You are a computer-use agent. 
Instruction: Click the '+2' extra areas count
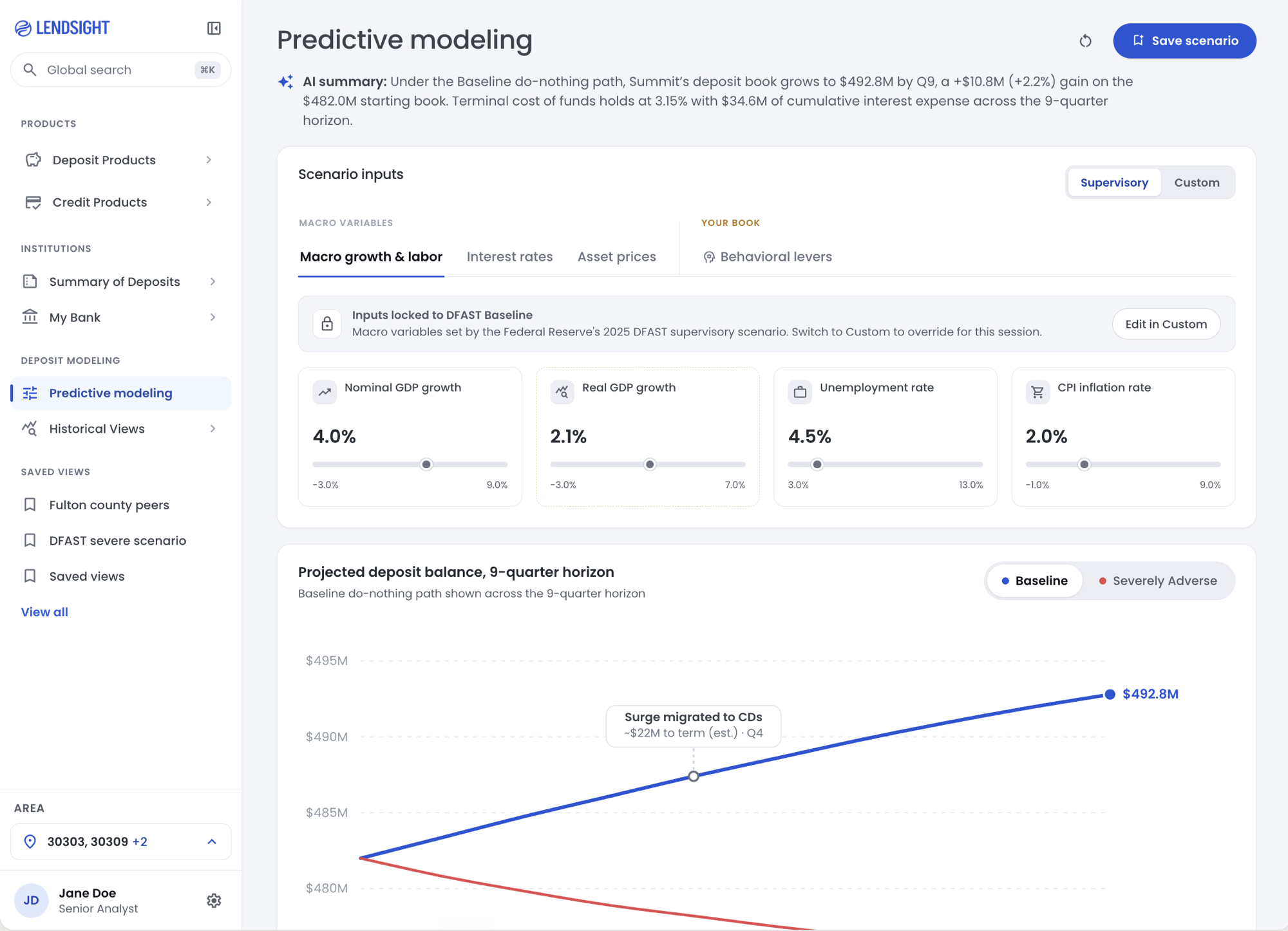[x=140, y=842]
